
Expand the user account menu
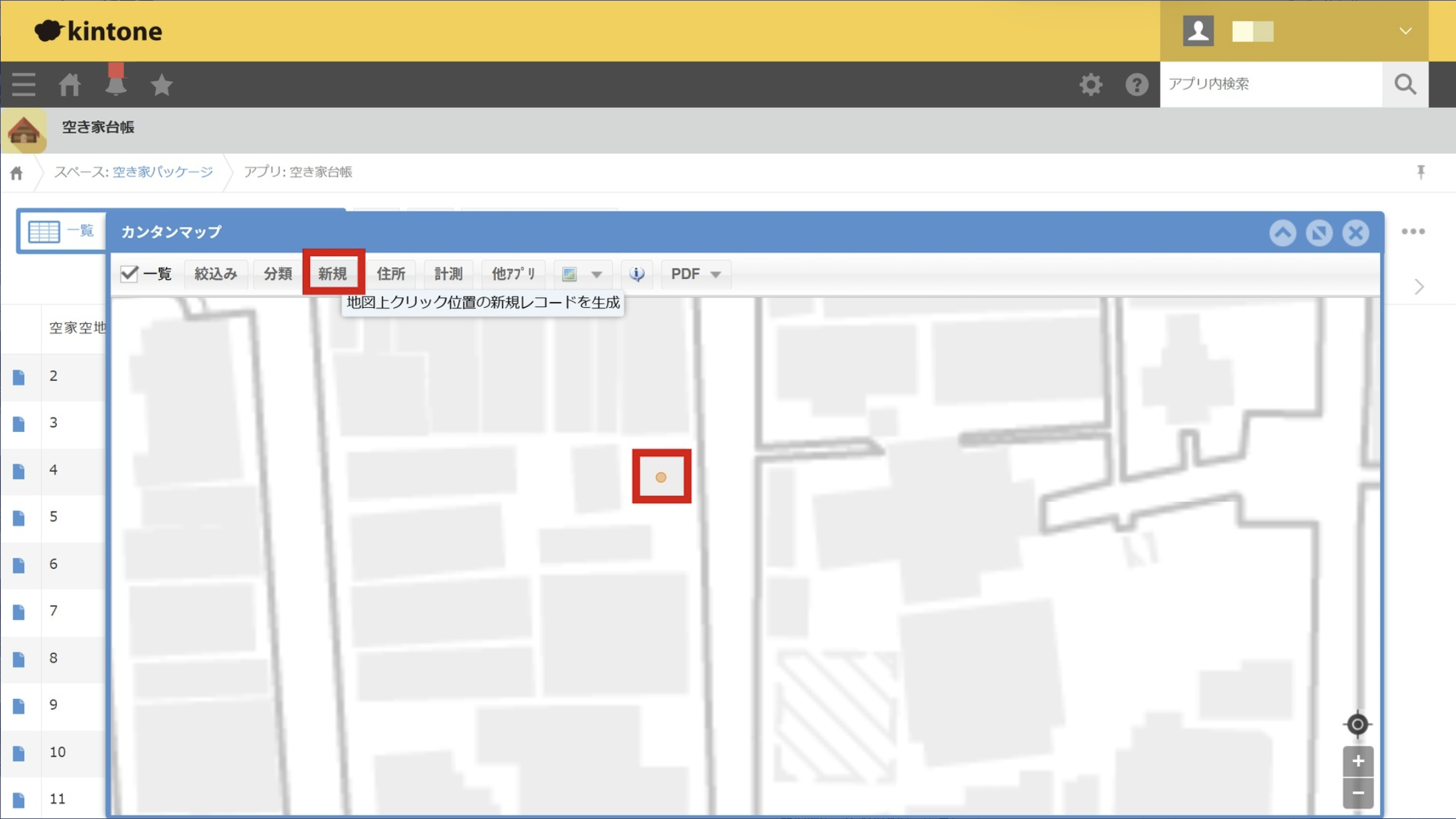coord(1405,31)
